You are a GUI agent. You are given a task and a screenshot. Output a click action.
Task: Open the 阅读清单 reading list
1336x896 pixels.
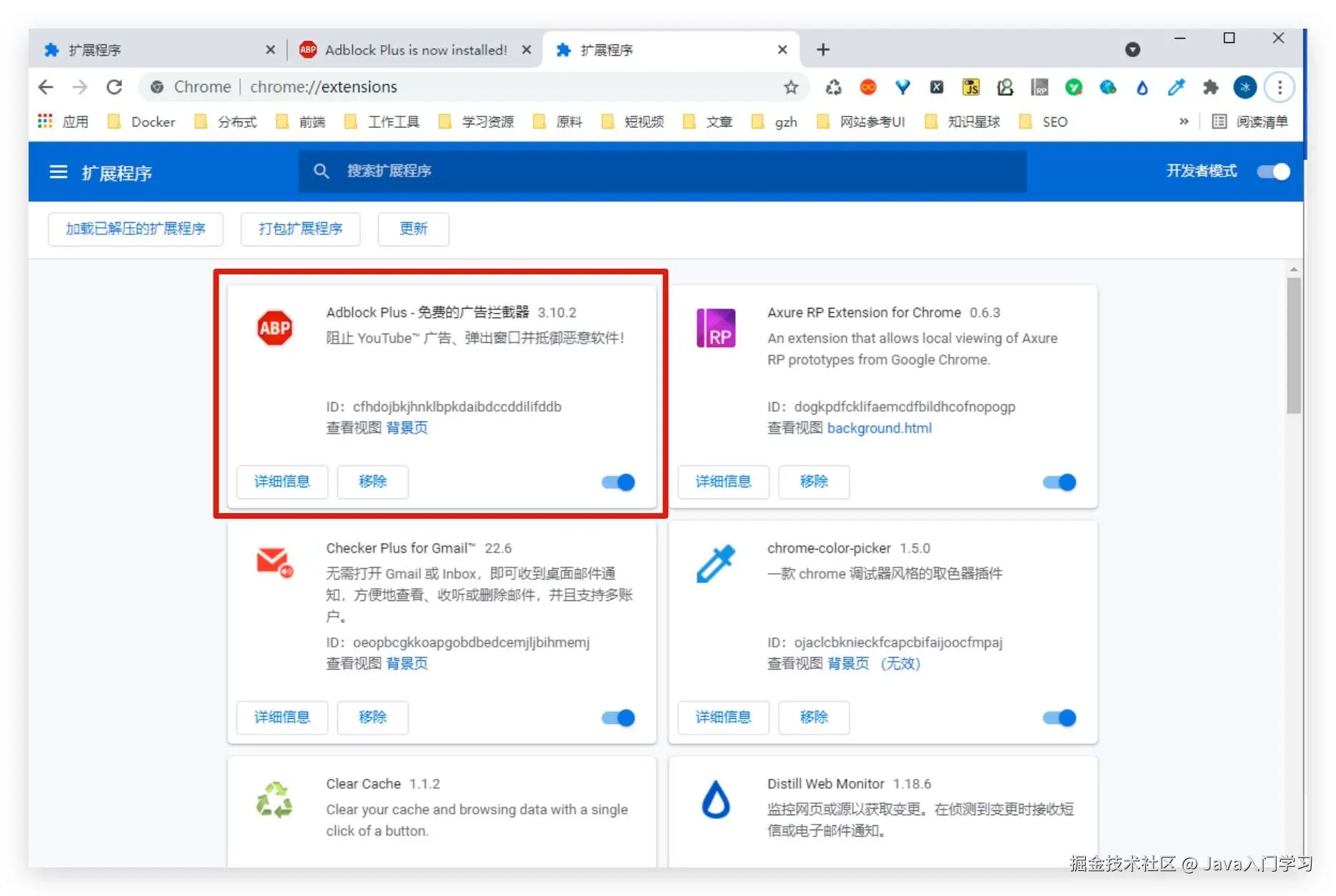[x=1250, y=121]
